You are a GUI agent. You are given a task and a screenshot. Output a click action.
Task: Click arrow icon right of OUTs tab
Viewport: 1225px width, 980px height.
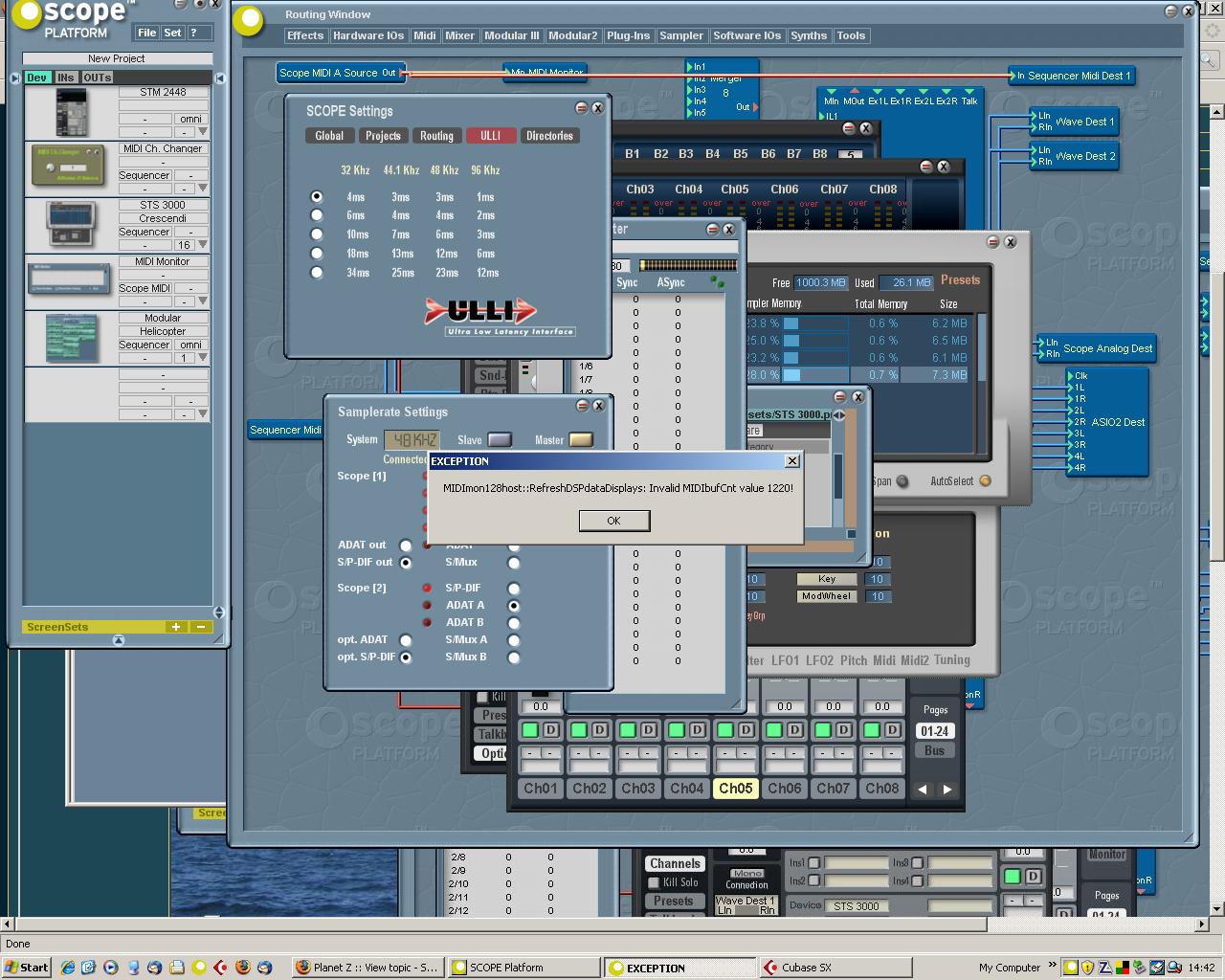coord(219,78)
